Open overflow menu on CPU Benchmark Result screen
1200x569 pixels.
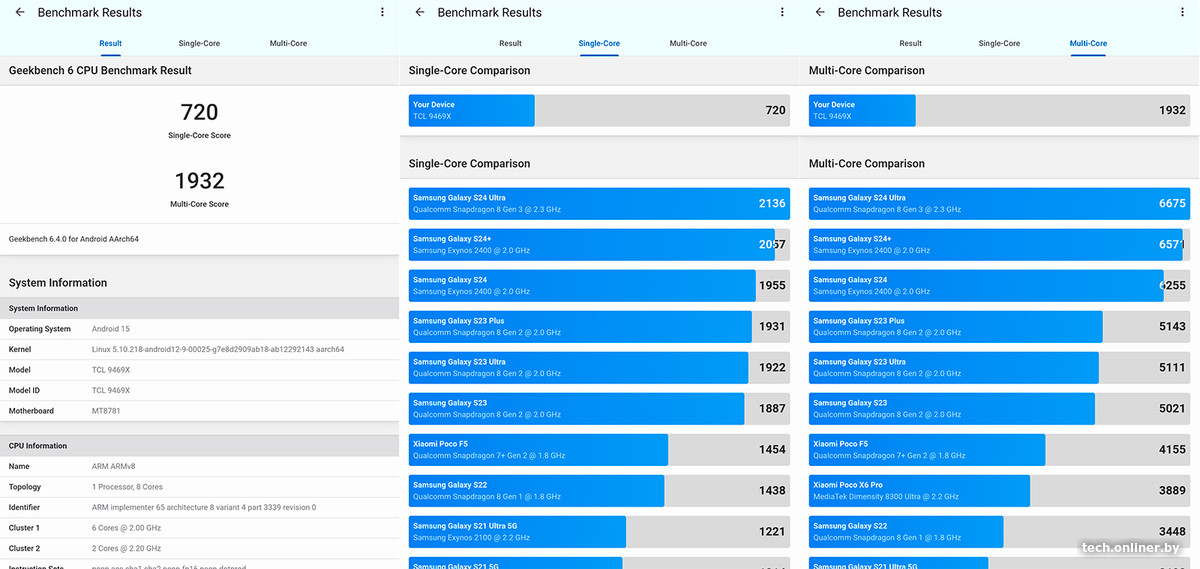coord(382,12)
